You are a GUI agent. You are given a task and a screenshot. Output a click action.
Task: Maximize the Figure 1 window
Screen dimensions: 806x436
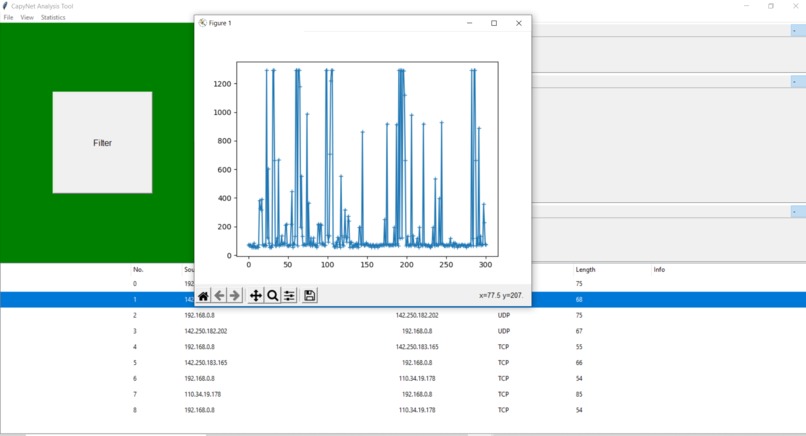coord(494,23)
